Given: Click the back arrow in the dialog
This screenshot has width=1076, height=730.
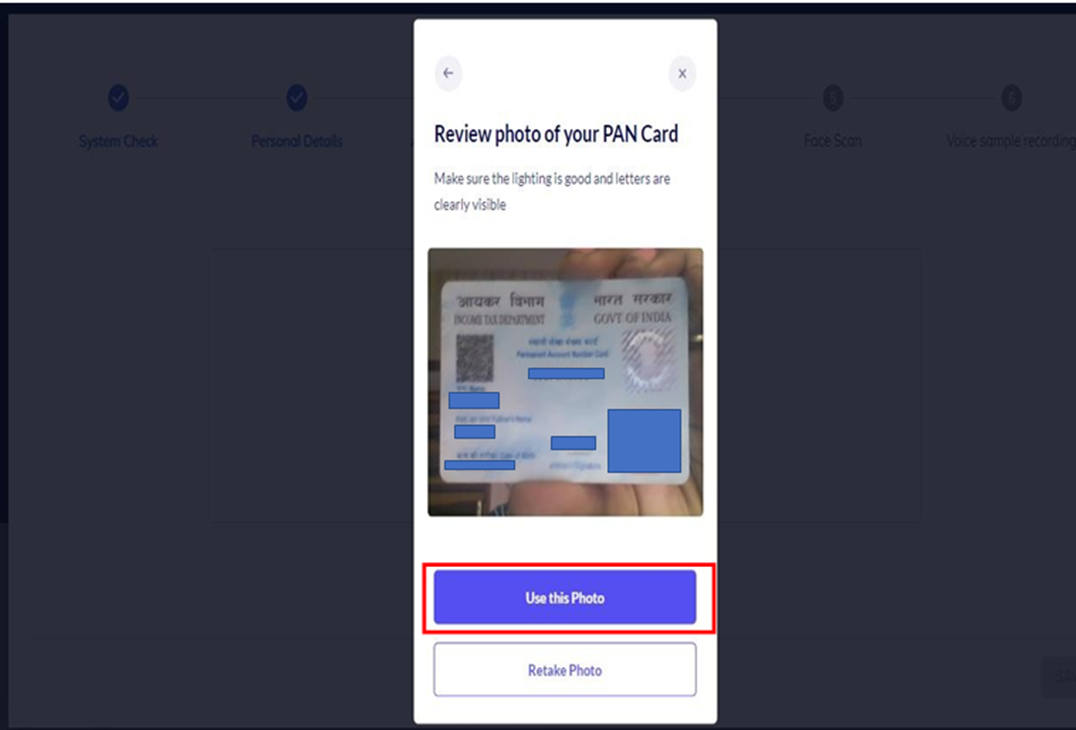Looking at the screenshot, I should point(448,73).
